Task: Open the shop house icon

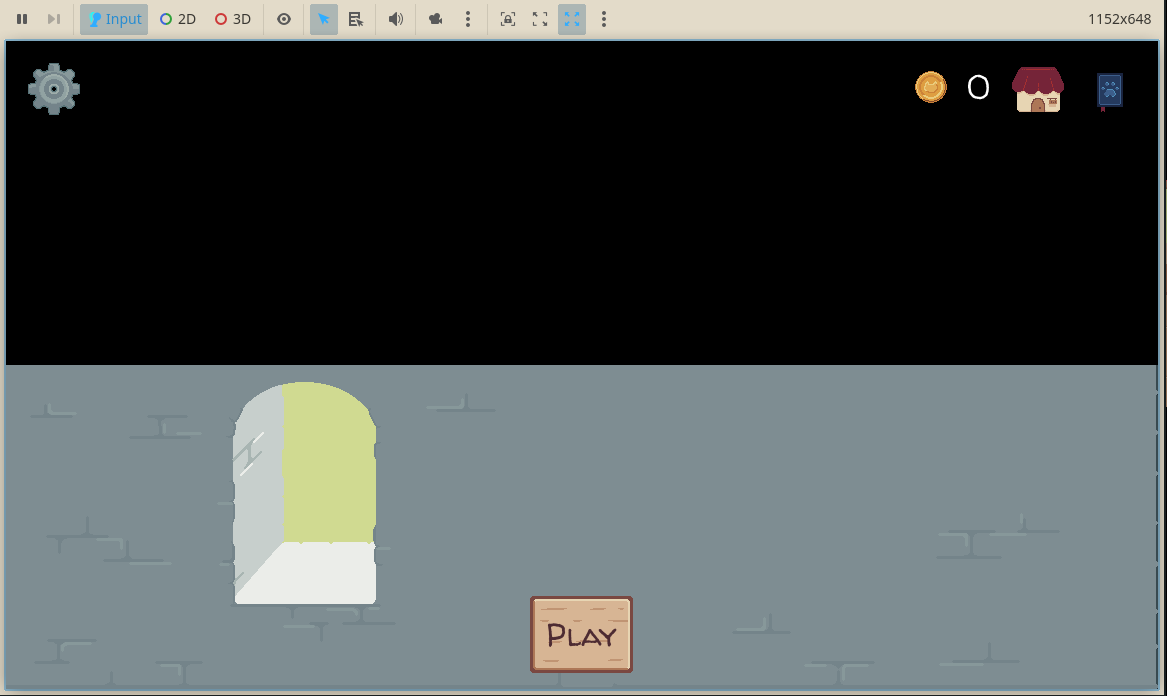Action: click(1038, 90)
